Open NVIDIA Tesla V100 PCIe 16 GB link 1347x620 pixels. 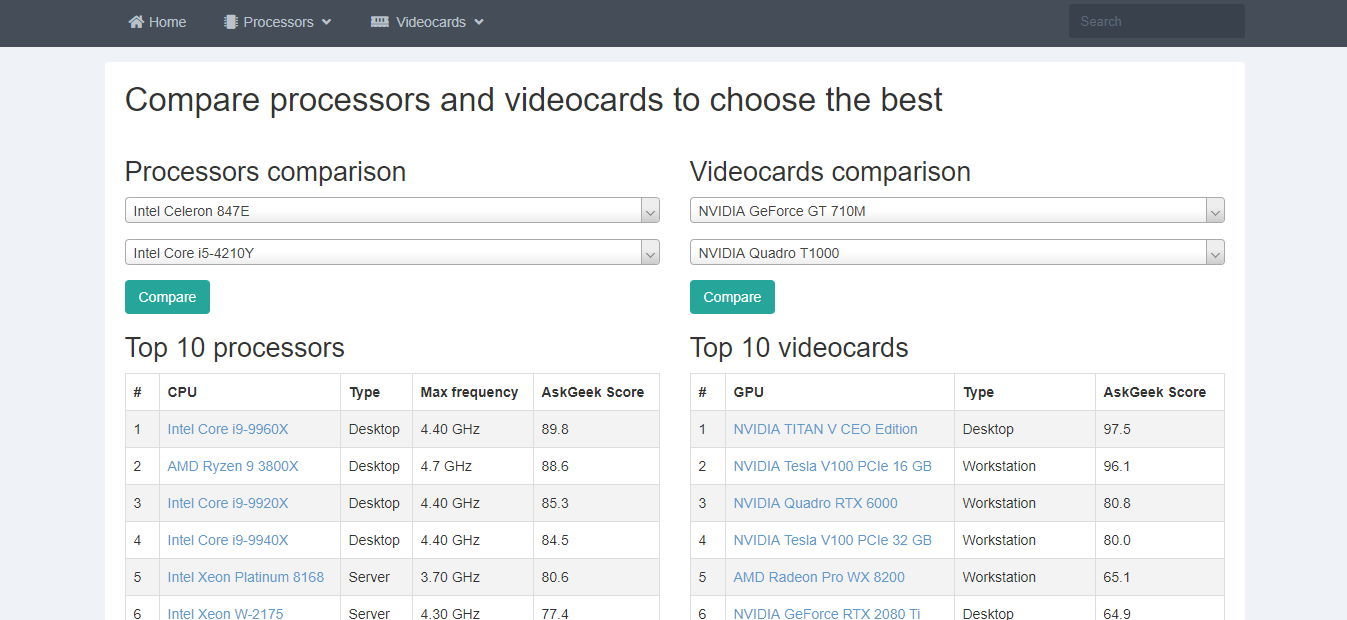coord(832,466)
